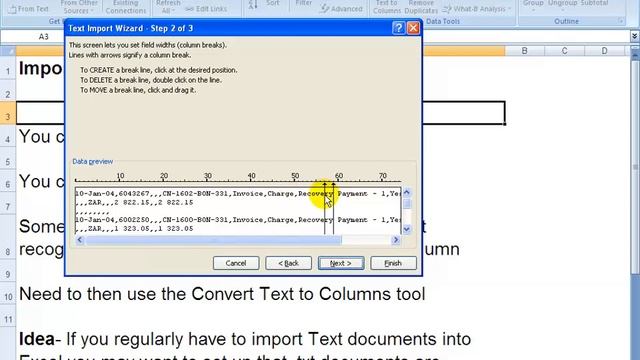Click Text to Columns in the ribbon

(x=387, y=7)
